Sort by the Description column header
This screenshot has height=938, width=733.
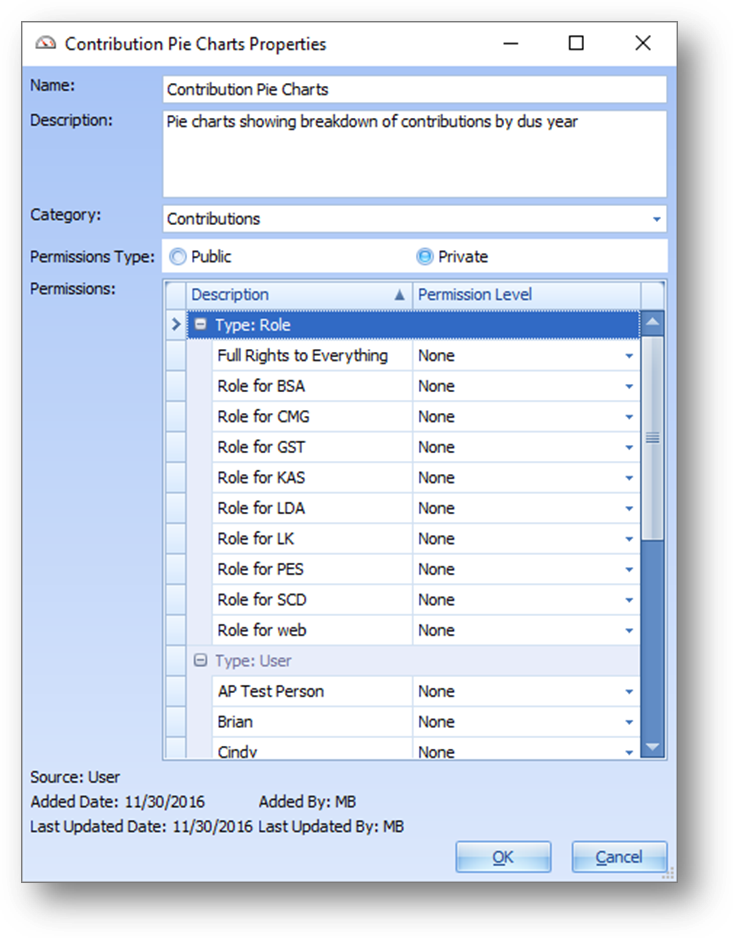point(299,294)
